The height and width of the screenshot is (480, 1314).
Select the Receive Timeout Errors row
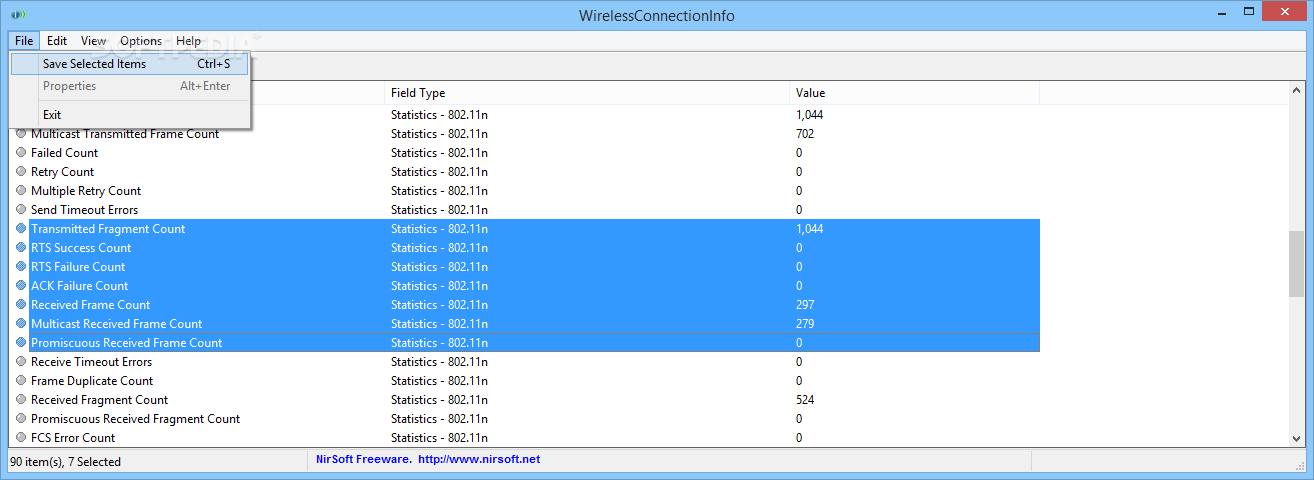(x=525, y=362)
